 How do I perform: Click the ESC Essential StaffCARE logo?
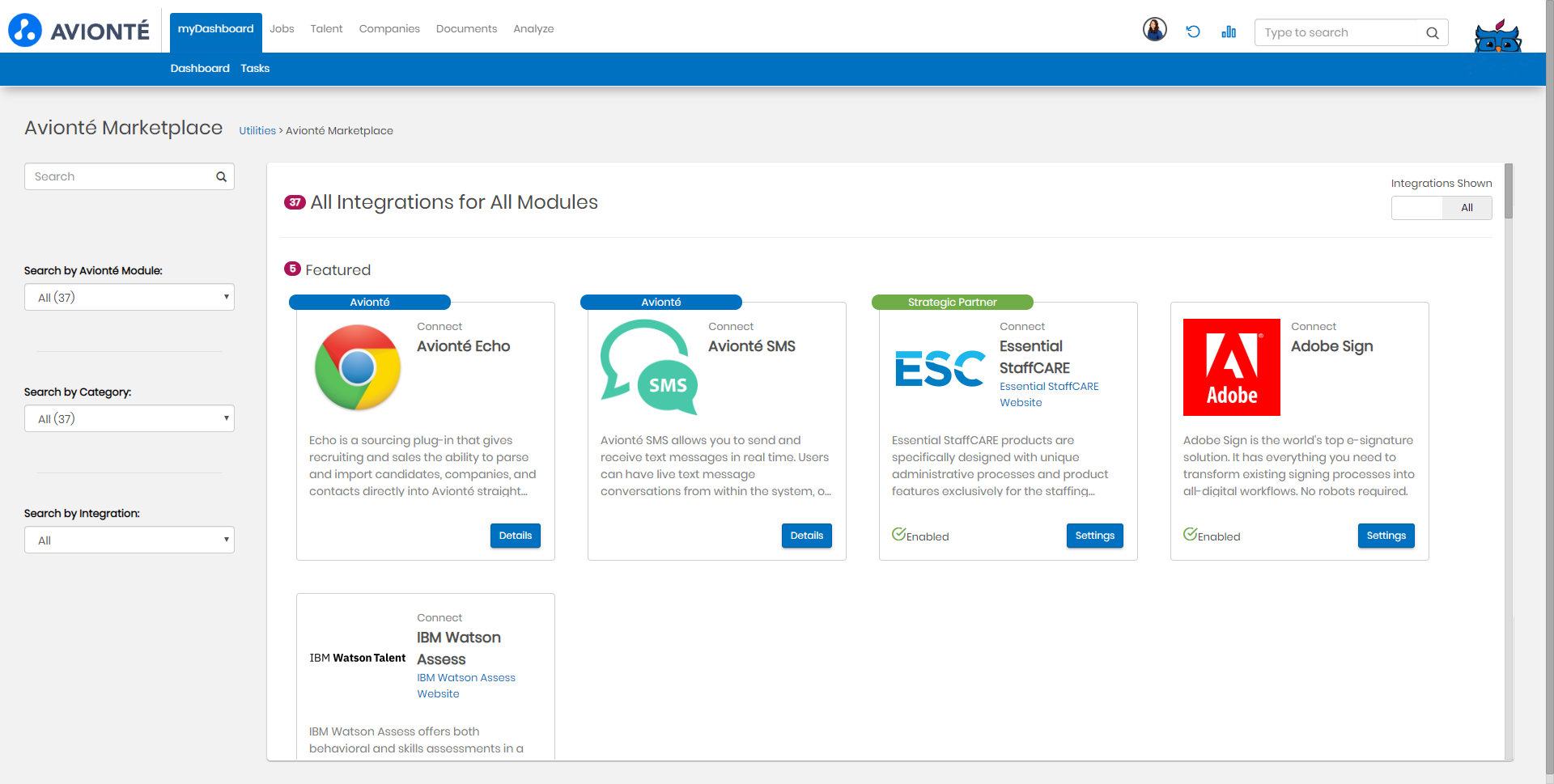point(940,368)
